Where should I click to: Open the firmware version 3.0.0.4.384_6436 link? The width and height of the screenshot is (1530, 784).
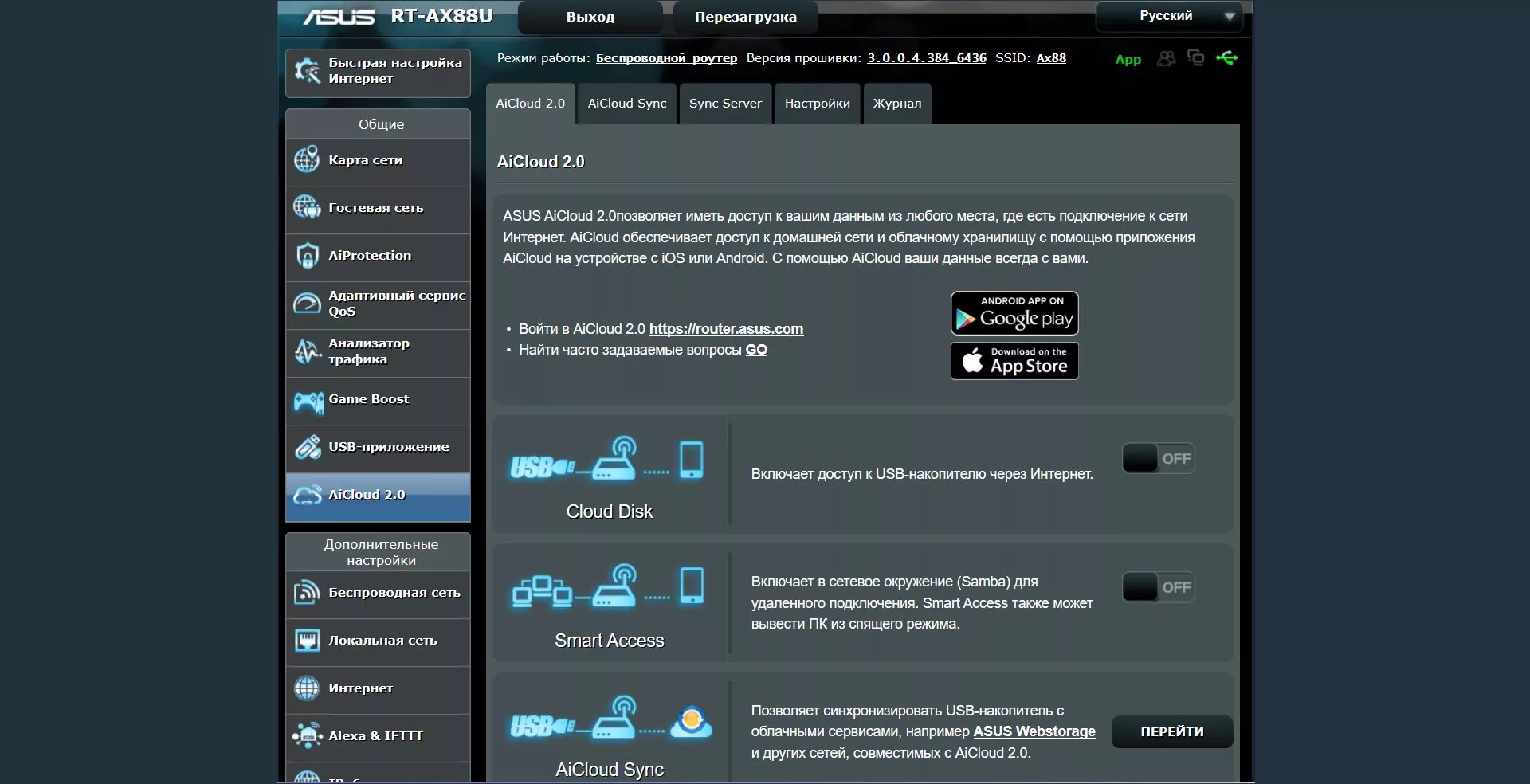click(927, 58)
